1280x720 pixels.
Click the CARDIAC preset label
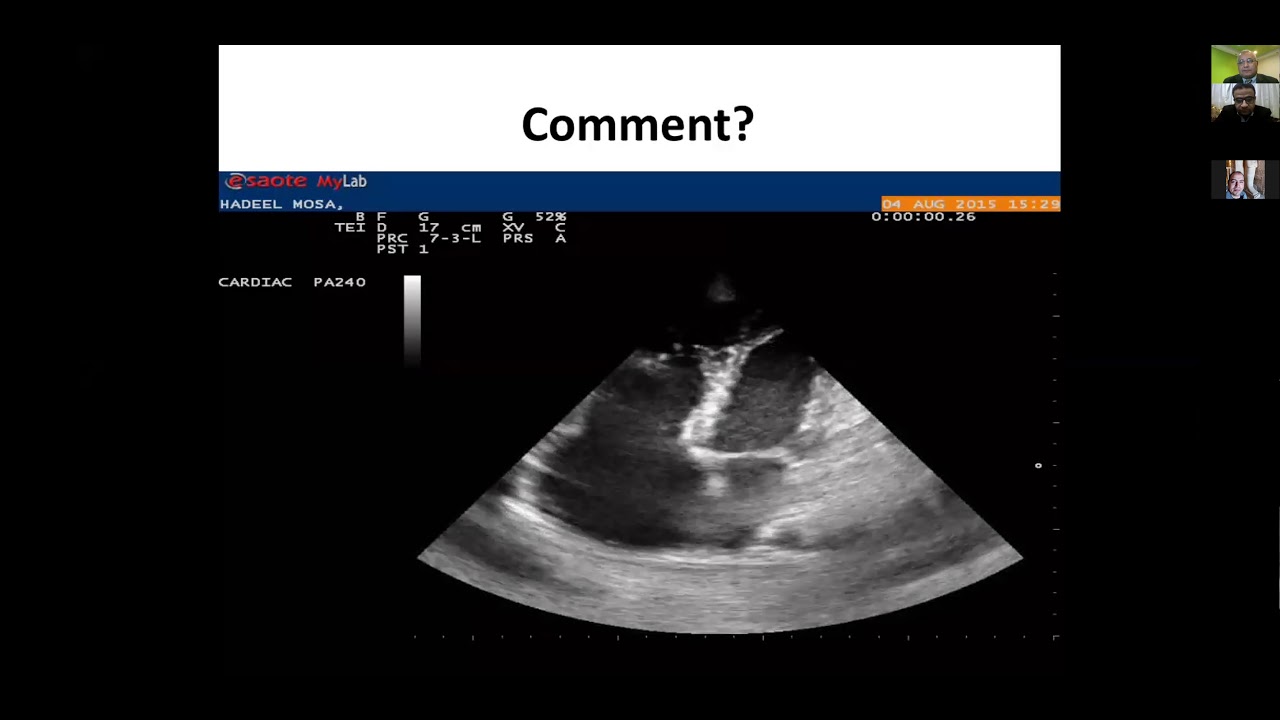(x=255, y=282)
